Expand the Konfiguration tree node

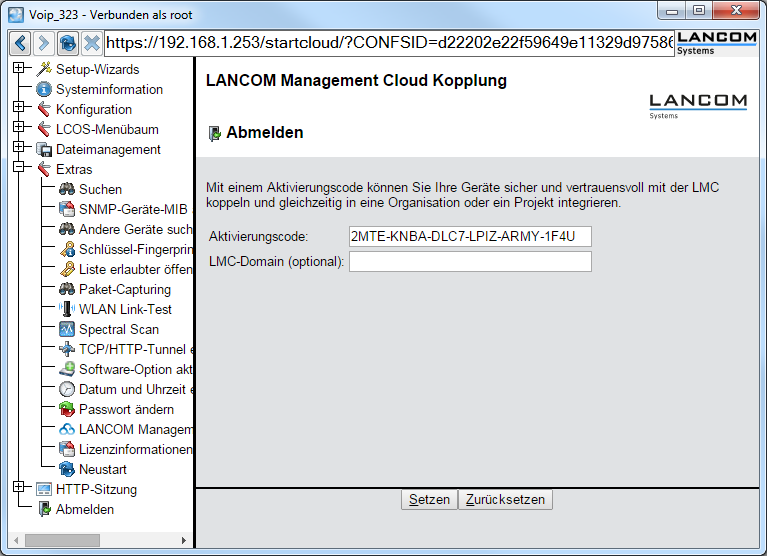[18, 109]
